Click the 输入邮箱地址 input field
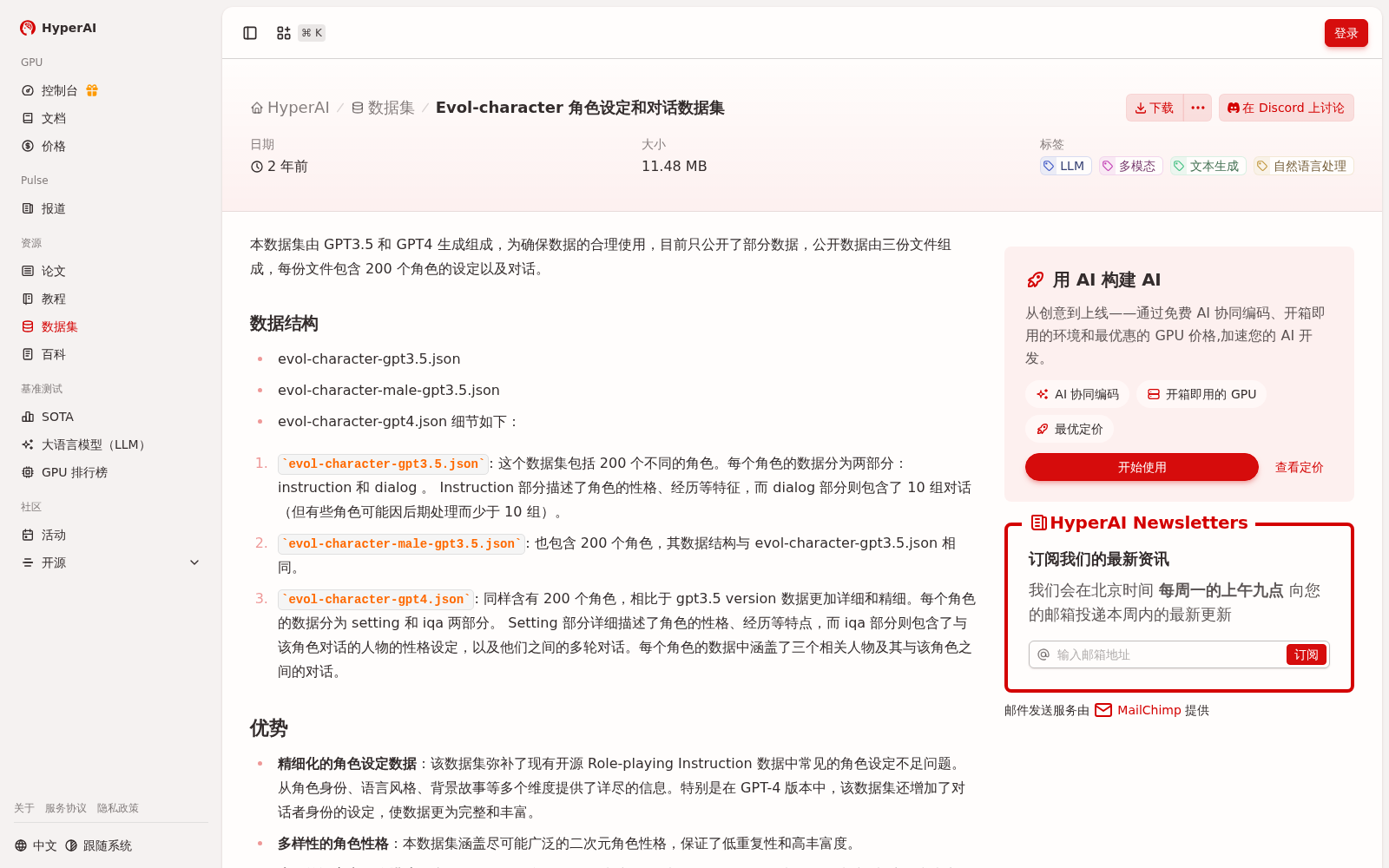 [1168, 654]
